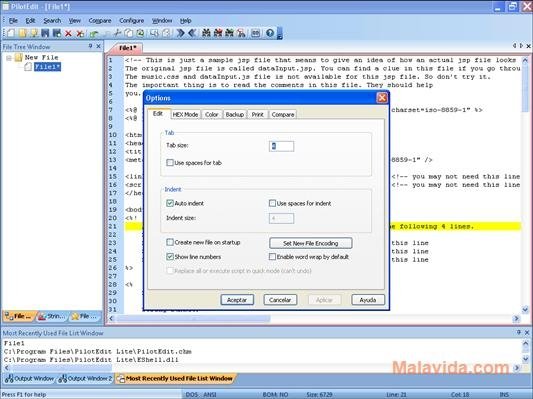The image size is (533, 399).
Task: Click the red binoculars search icon
Action: click(x=218, y=33)
